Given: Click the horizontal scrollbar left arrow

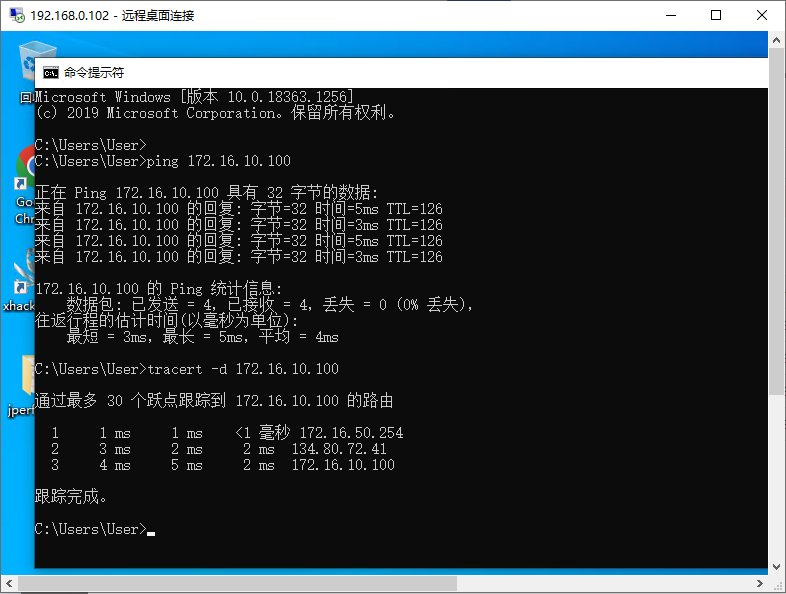Looking at the screenshot, I should coord(9,583).
